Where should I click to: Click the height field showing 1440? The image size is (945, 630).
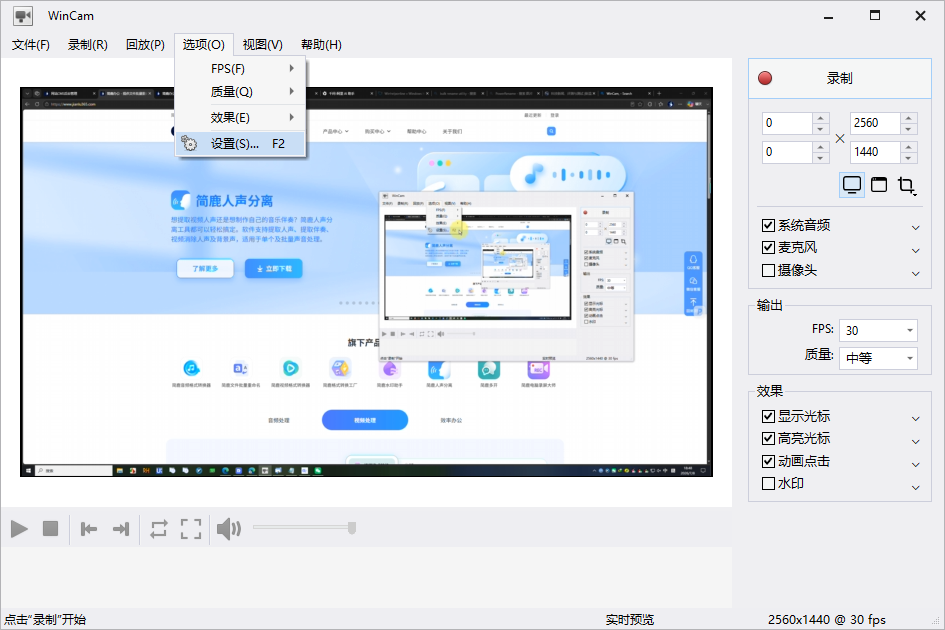875,152
